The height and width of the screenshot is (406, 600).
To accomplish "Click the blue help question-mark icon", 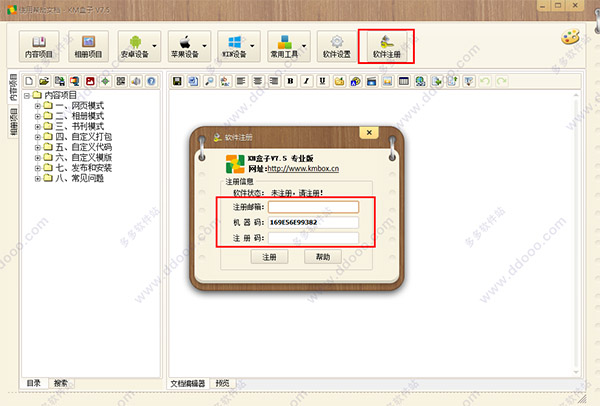I will [152, 81].
